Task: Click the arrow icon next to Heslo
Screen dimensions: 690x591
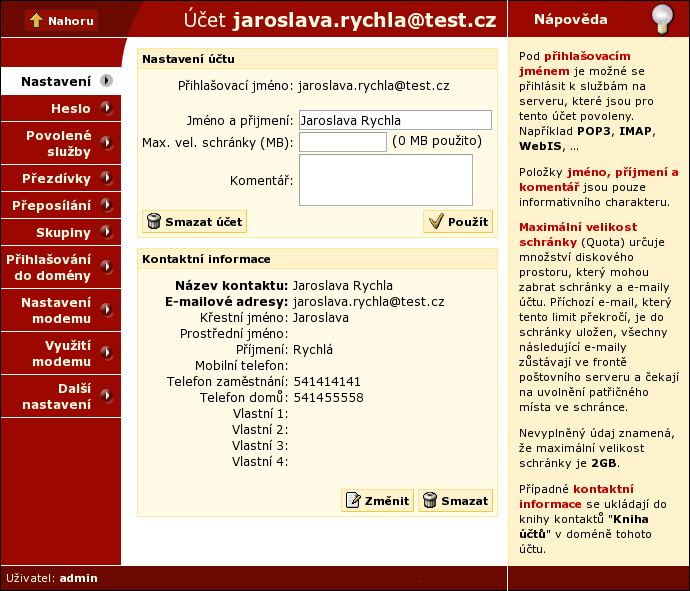Action: 106,109
